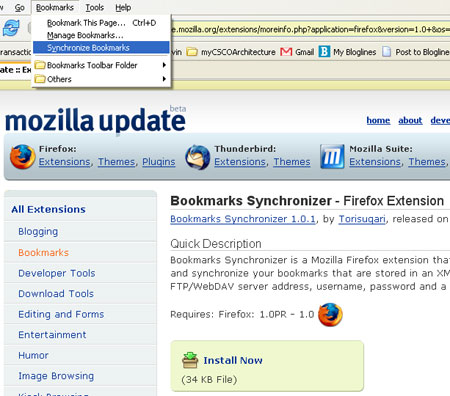This screenshot has height=396, width=450.
Task: Open Bookmarks category in sidebar
Action: point(43,252)
